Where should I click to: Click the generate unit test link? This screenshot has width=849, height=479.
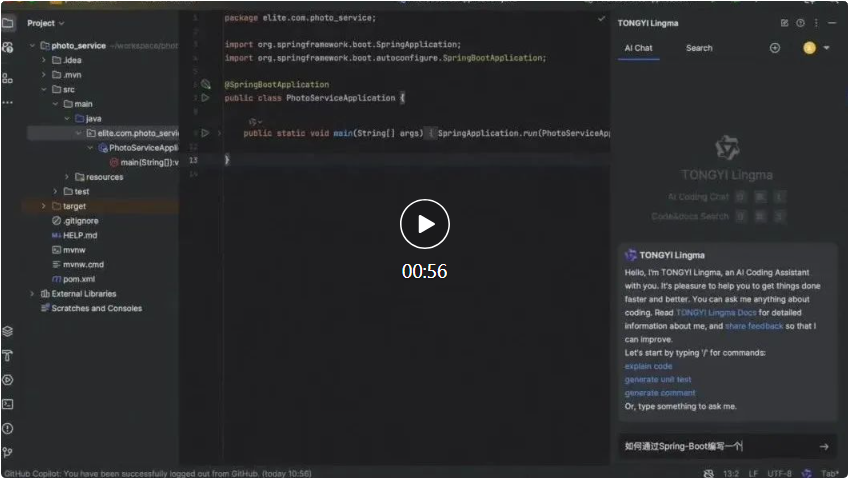click(658, 380)
